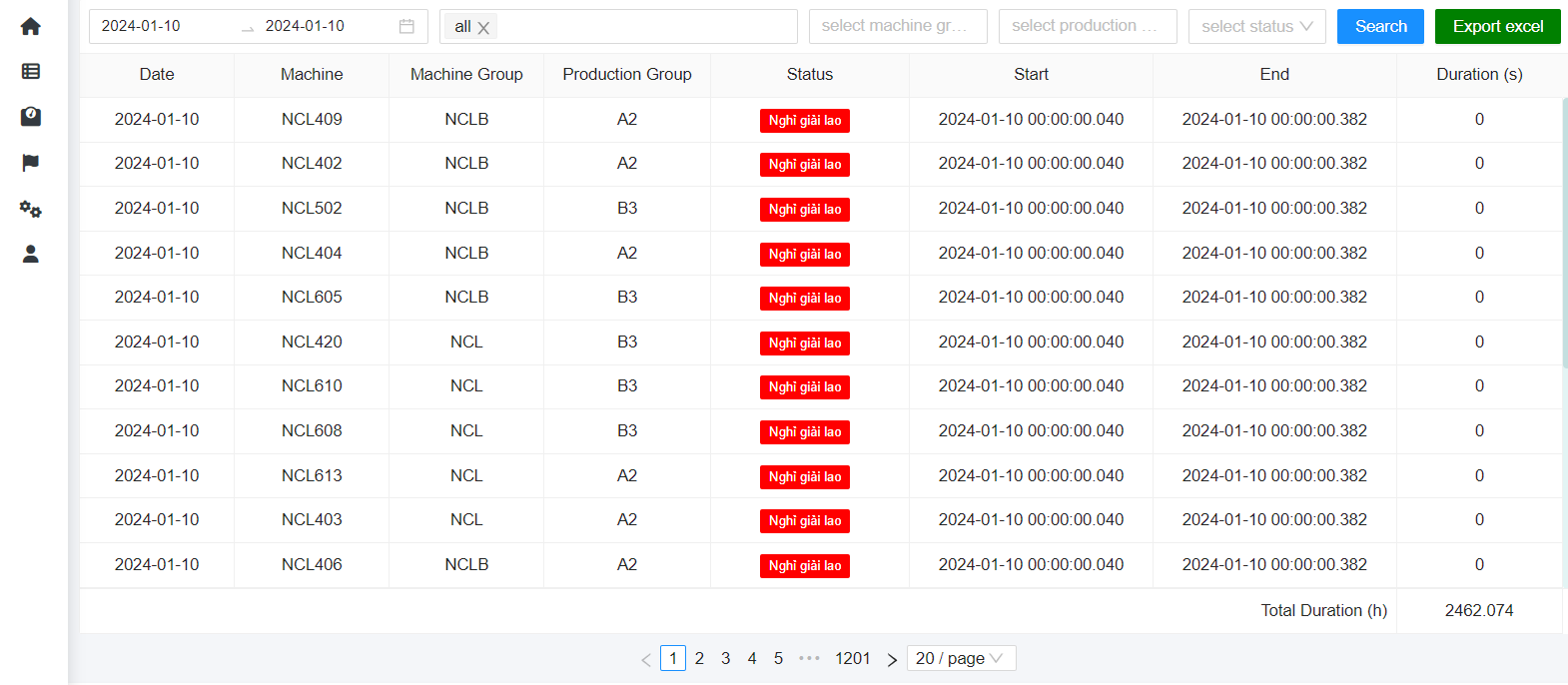
Task: Click the Start time in NCL608 row
Action: [1032, 430]
